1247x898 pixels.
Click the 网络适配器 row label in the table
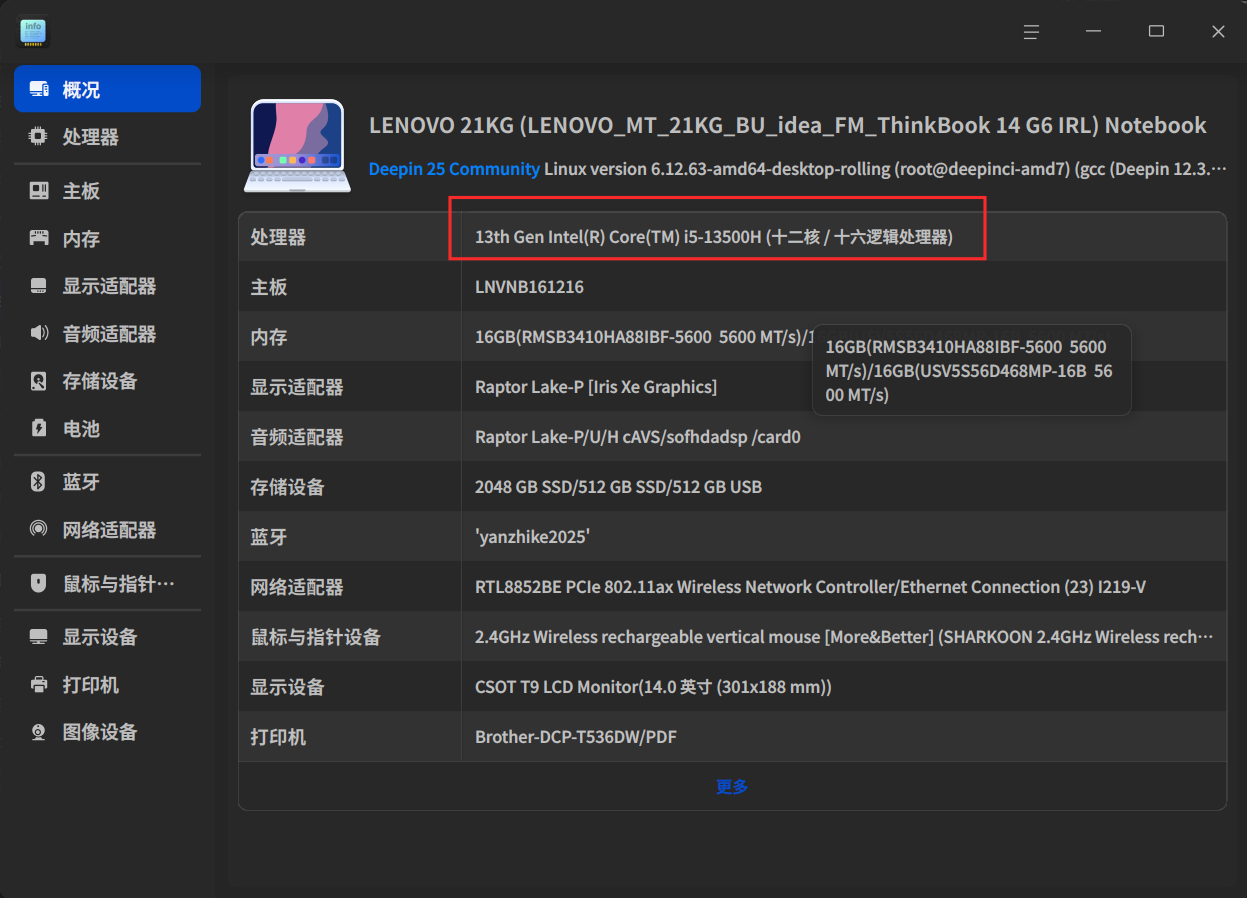pyautogui.click(x=297, y=587)
